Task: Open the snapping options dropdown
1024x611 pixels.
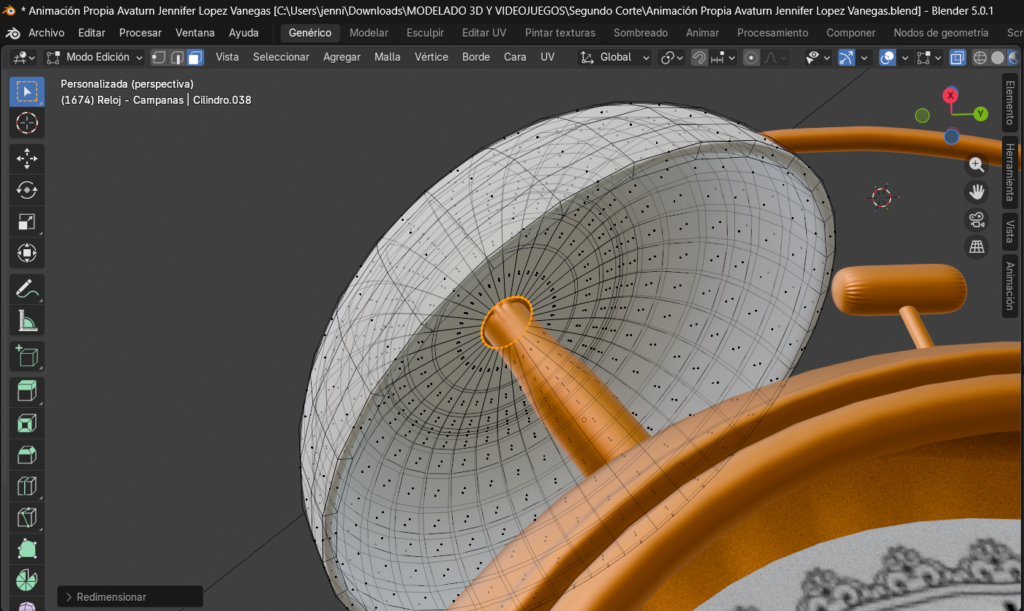Action: 723,57
